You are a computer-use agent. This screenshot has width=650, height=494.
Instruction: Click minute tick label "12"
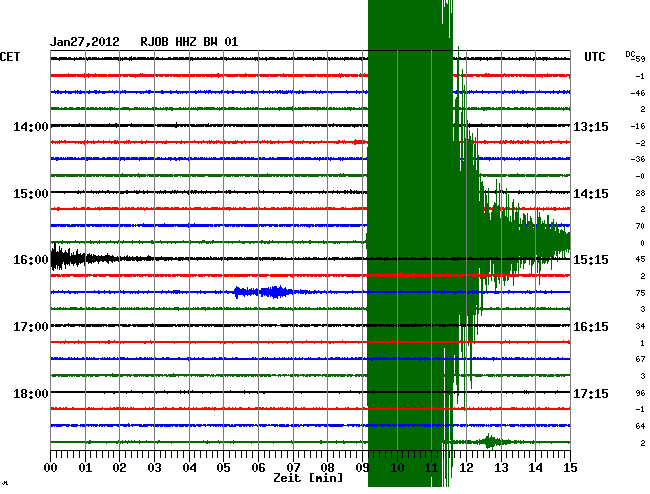click(466, 468)
